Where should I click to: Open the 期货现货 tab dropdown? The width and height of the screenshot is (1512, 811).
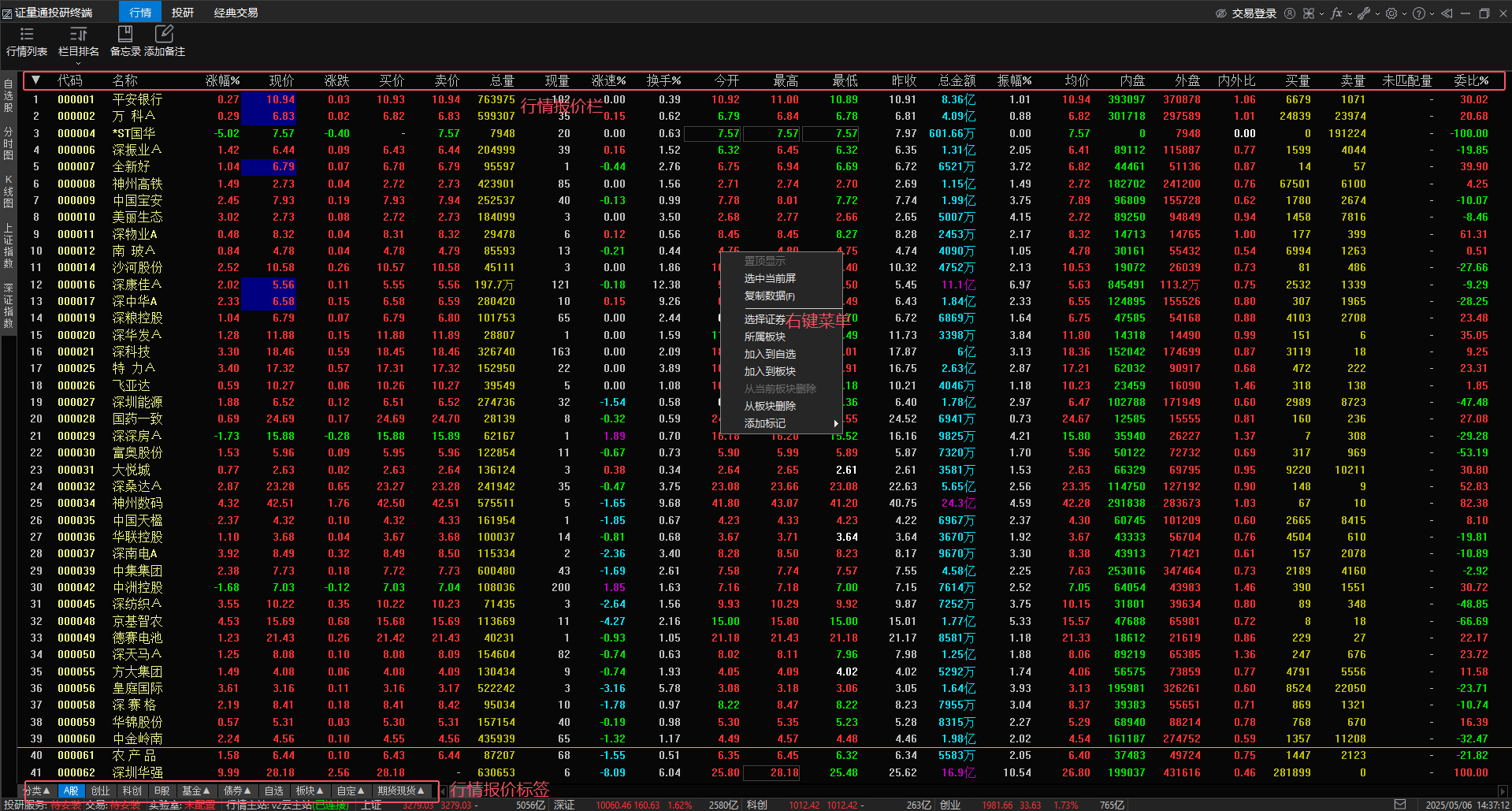(401, 791)
